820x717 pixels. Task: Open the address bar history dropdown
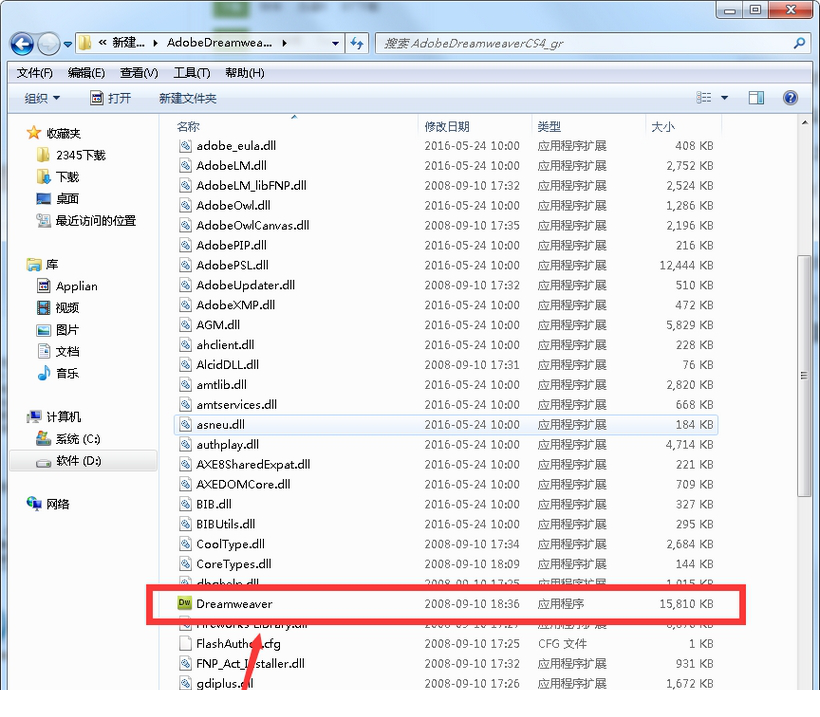coord(335,43)
